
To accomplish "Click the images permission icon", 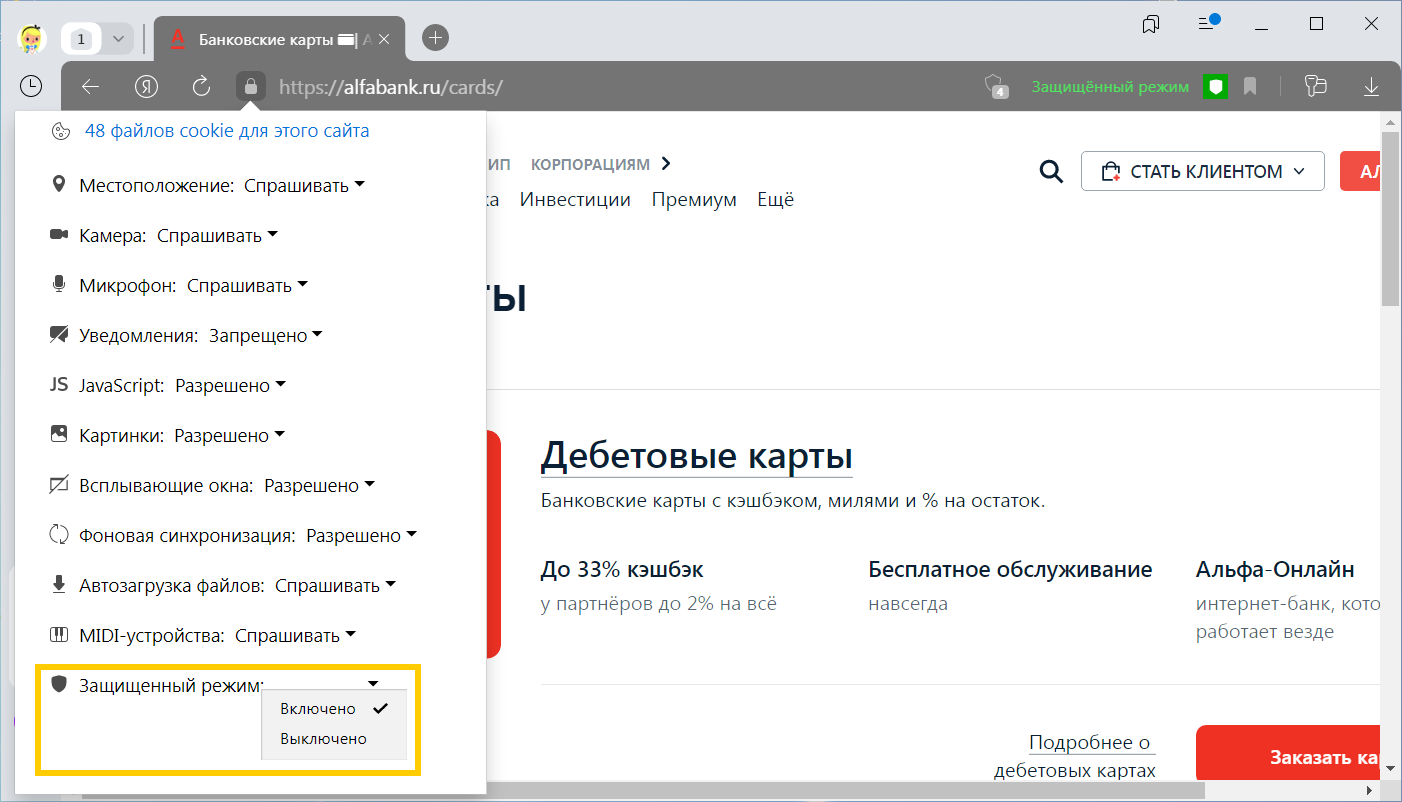I will click(x=58, y=435).
